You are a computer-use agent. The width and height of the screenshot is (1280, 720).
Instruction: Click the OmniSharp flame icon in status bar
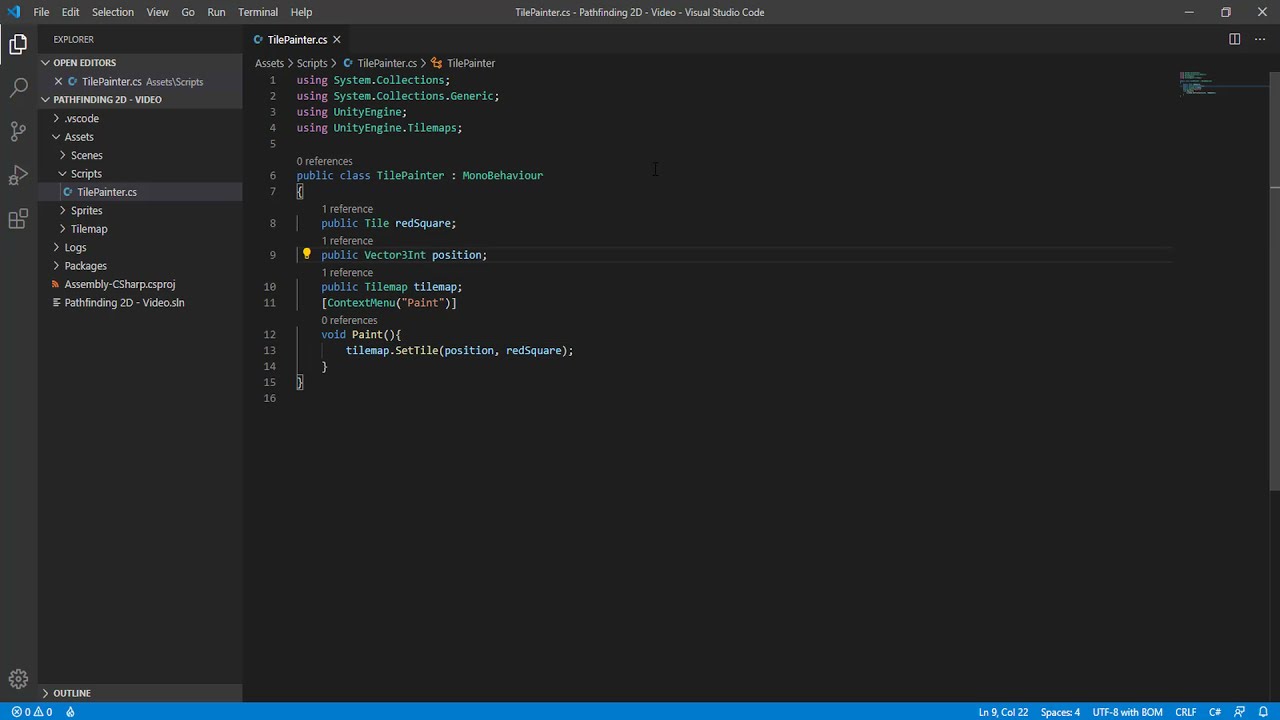[70, 712]
